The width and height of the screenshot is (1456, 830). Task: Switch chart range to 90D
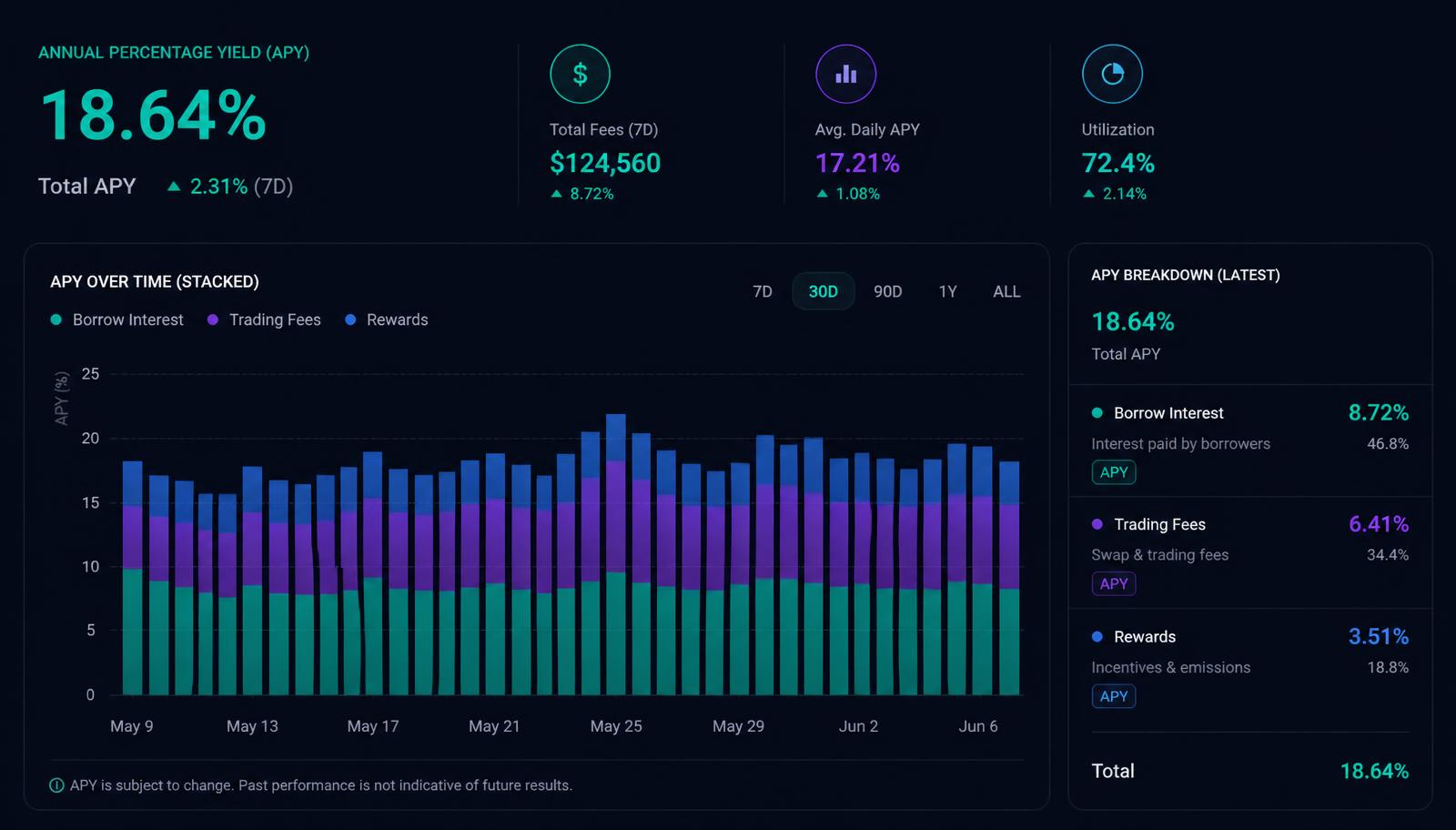pyautogui.click(x=888, y=291)
